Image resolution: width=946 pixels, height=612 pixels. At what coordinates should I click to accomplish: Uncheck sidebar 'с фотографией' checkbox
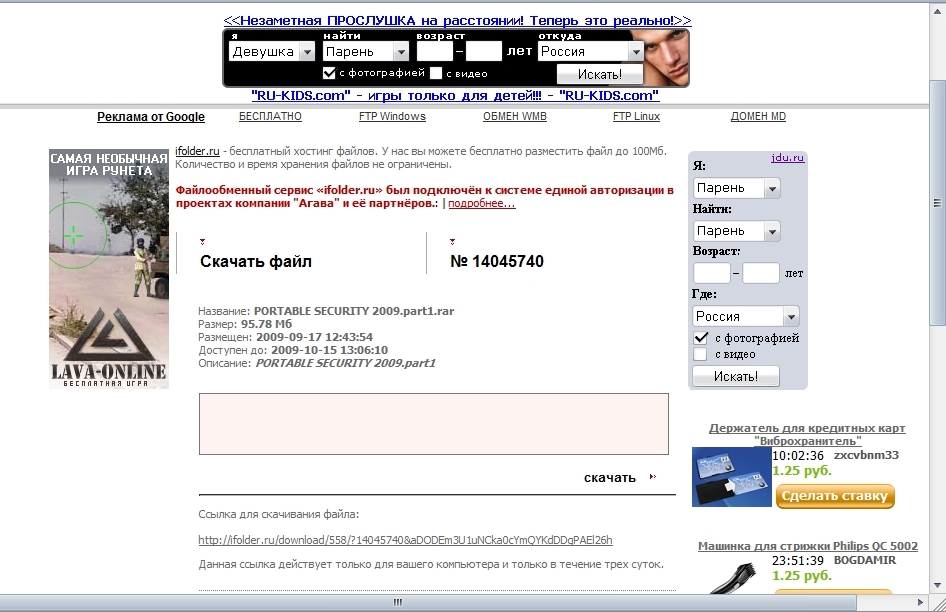(700, 338)
